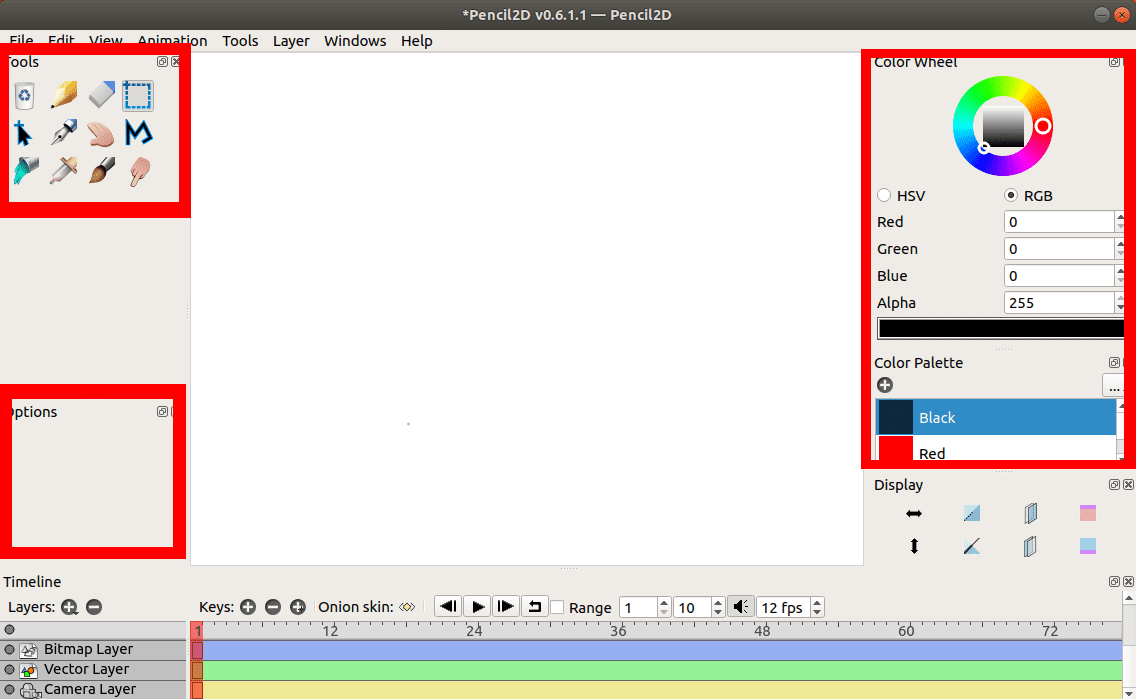Play the animation
This screenshot has width=1136, height=699.
[x=477, y=606]
